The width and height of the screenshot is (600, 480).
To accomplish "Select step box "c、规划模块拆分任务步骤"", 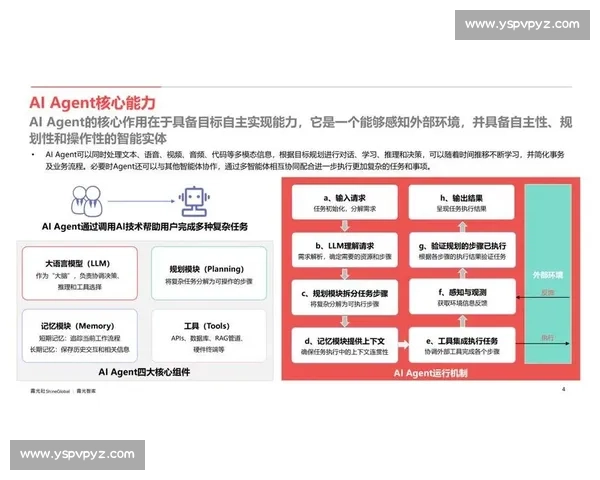I will click(x=344, y=297).
